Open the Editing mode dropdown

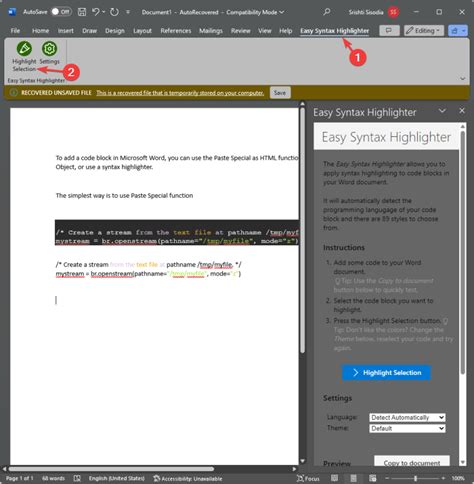point(424,31)
